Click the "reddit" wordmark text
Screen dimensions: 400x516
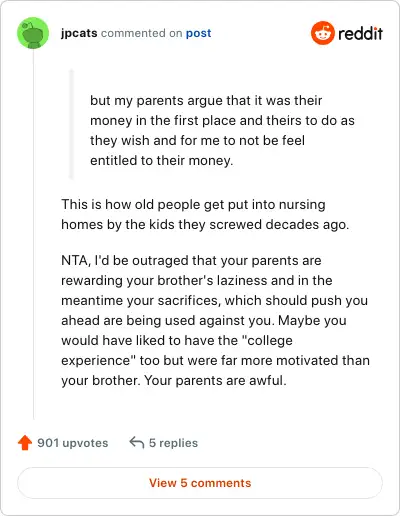(360, 33)
